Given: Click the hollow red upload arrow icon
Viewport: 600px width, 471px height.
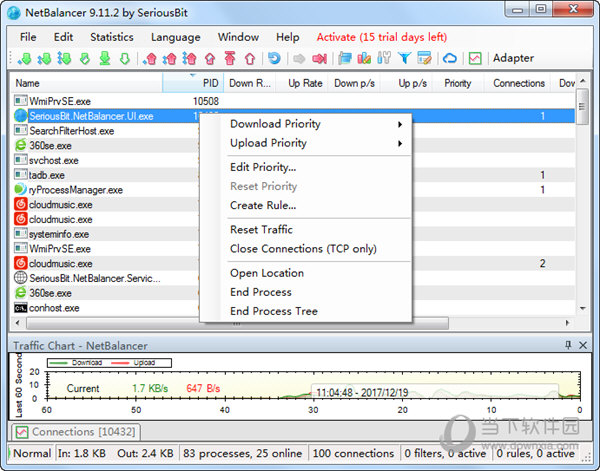Looking at the screenshot, I should point(250,59).
